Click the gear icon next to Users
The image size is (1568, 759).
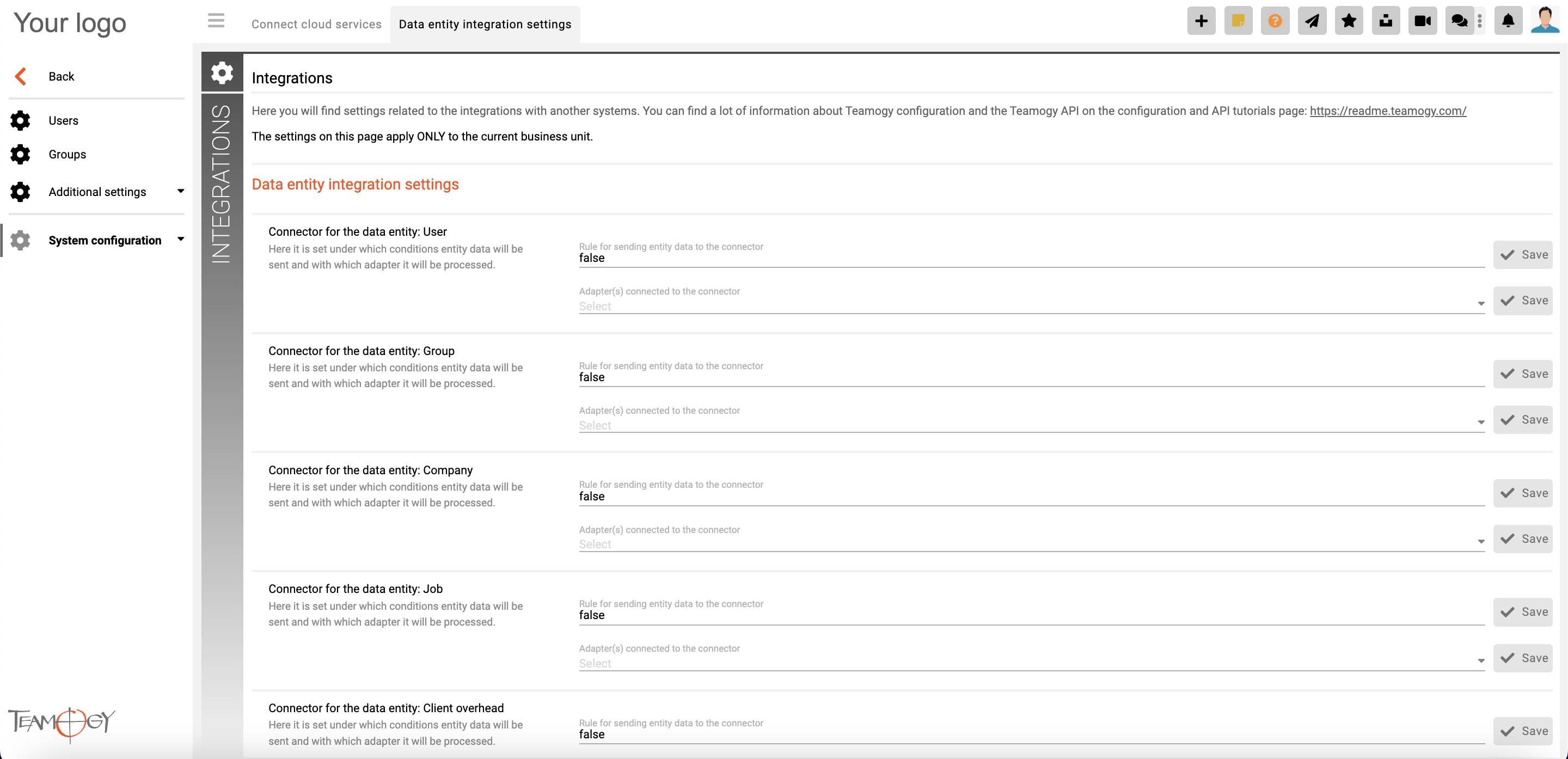point(20,120)
